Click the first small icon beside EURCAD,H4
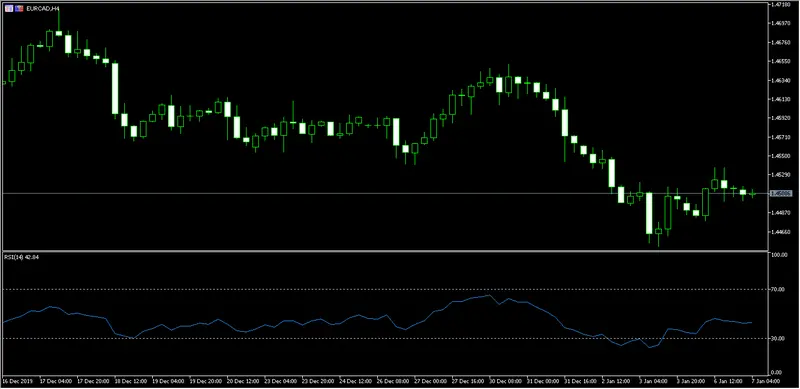 click(x=9, y=8)
